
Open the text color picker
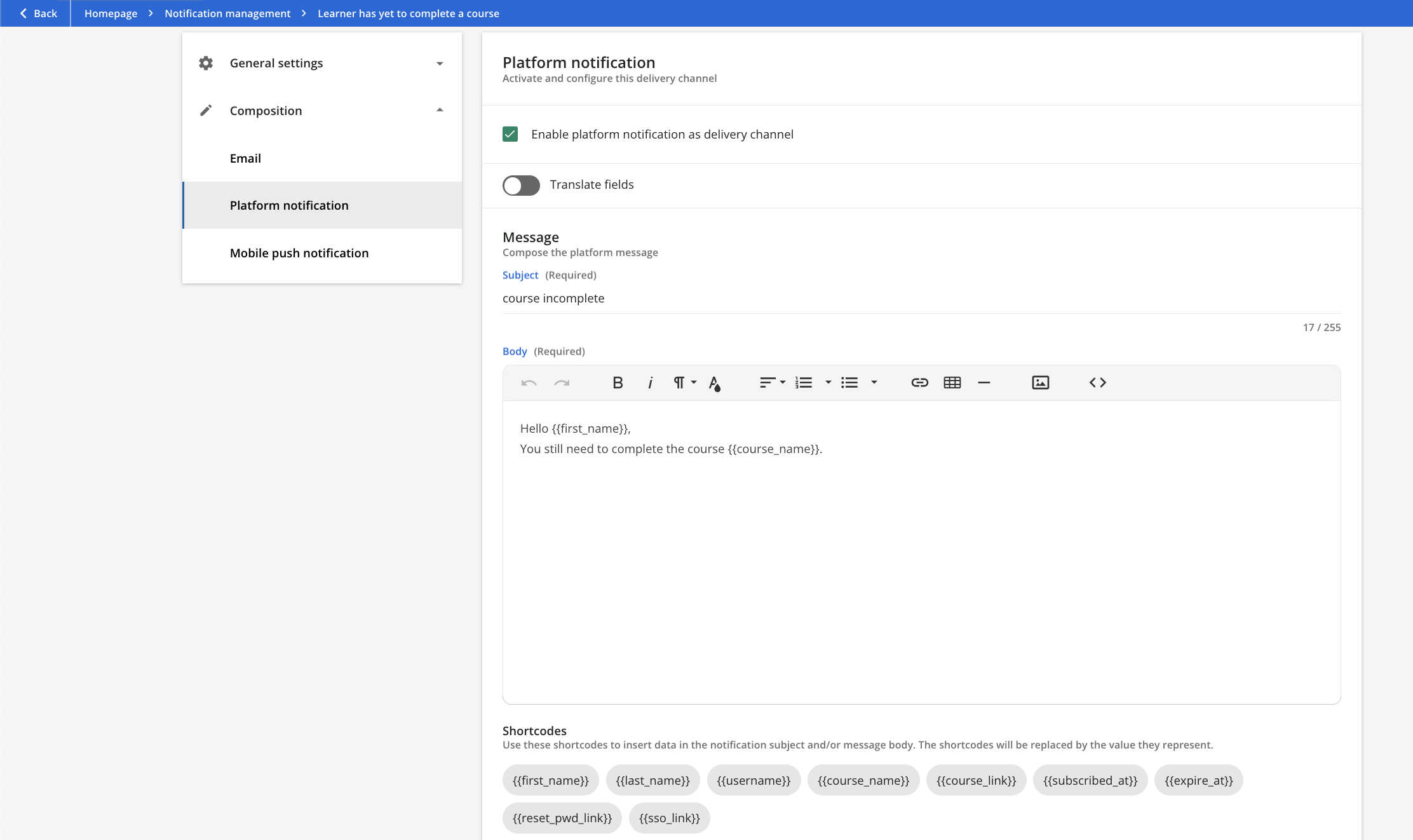(715, 383)
